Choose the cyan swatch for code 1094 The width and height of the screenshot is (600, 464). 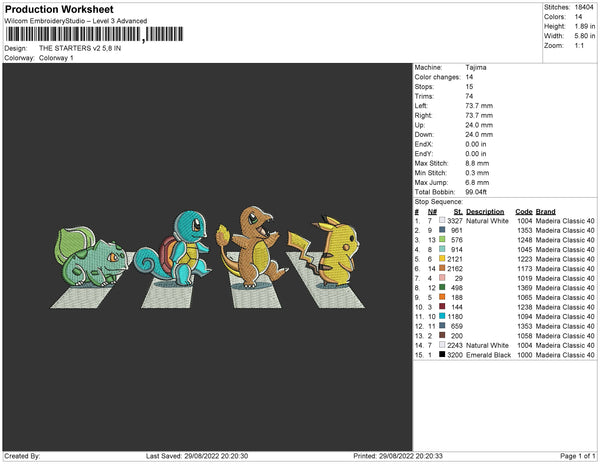[442, 316]
